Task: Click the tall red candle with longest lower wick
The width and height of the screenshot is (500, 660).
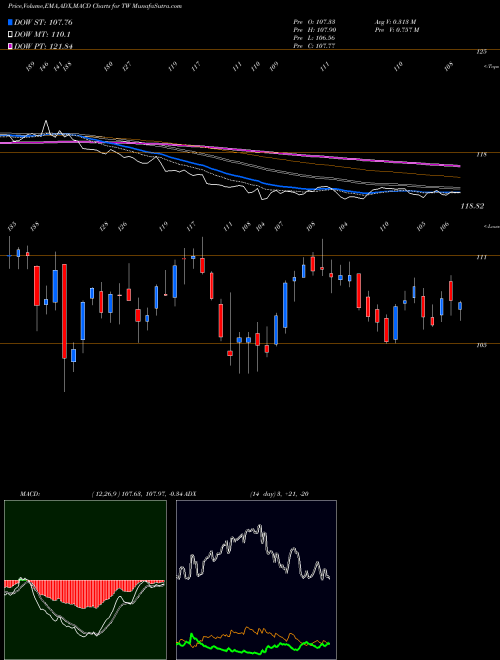Action: click(x=64, y=311)
